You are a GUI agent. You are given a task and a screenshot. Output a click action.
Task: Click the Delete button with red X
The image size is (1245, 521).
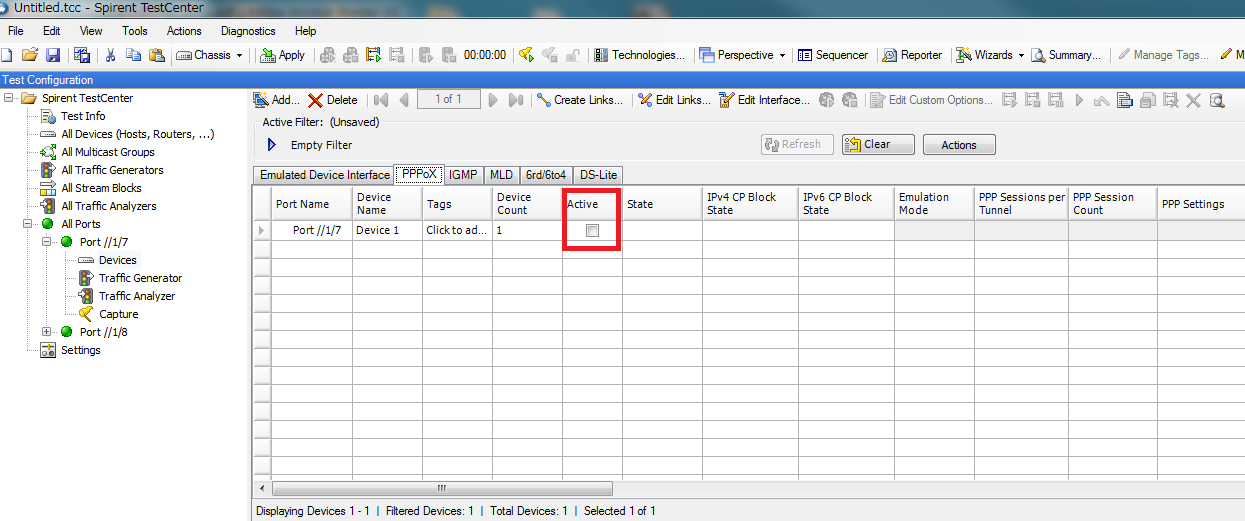[332, 100]
